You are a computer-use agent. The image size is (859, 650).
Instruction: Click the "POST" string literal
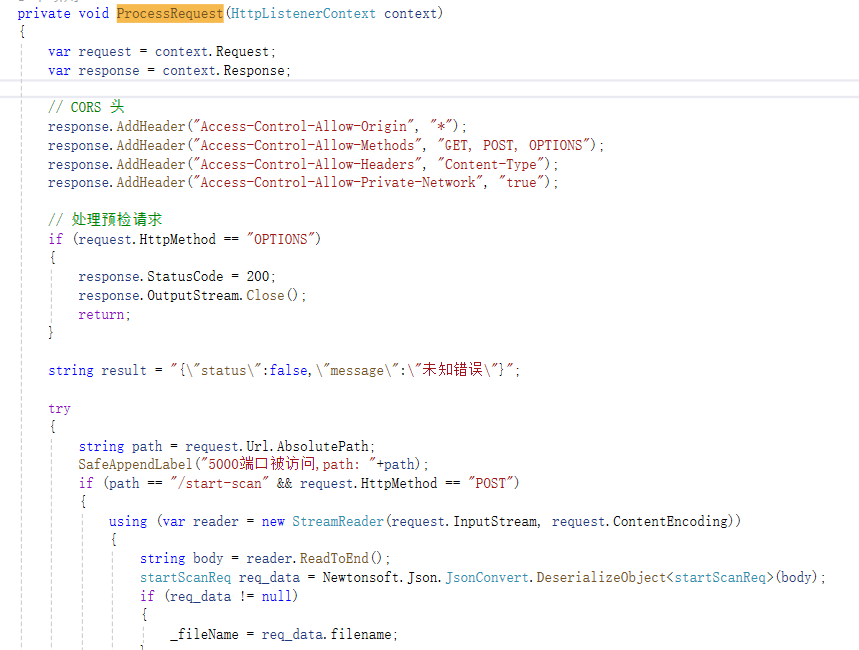coord(490,483)
